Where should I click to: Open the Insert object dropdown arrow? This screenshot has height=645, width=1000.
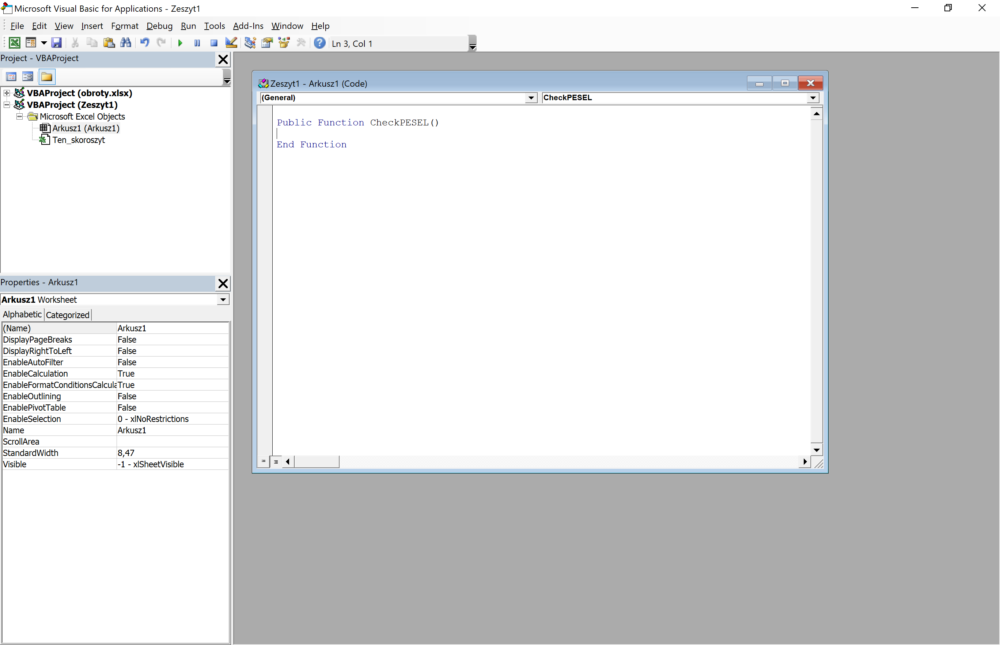tap(43, 43)
